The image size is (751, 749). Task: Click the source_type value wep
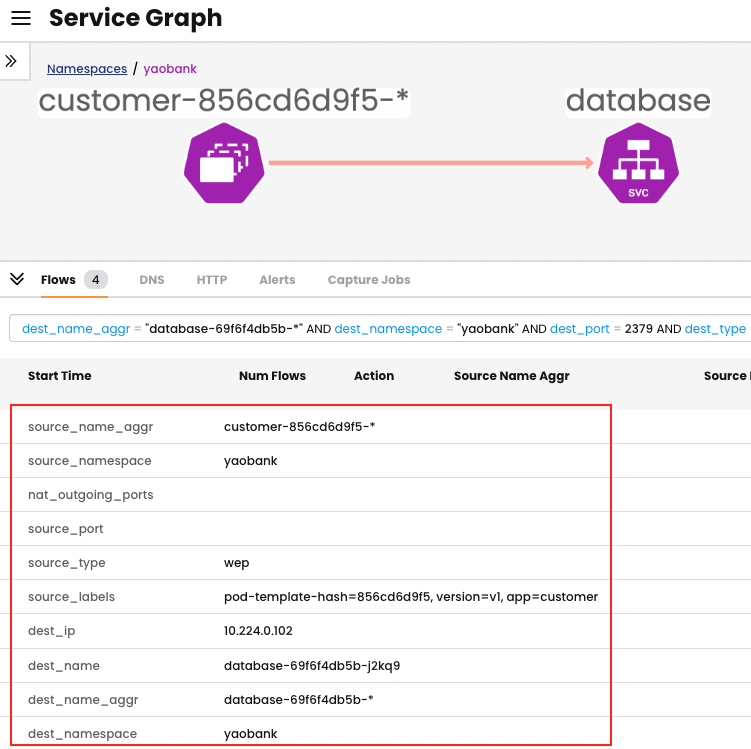pos(237,563)
